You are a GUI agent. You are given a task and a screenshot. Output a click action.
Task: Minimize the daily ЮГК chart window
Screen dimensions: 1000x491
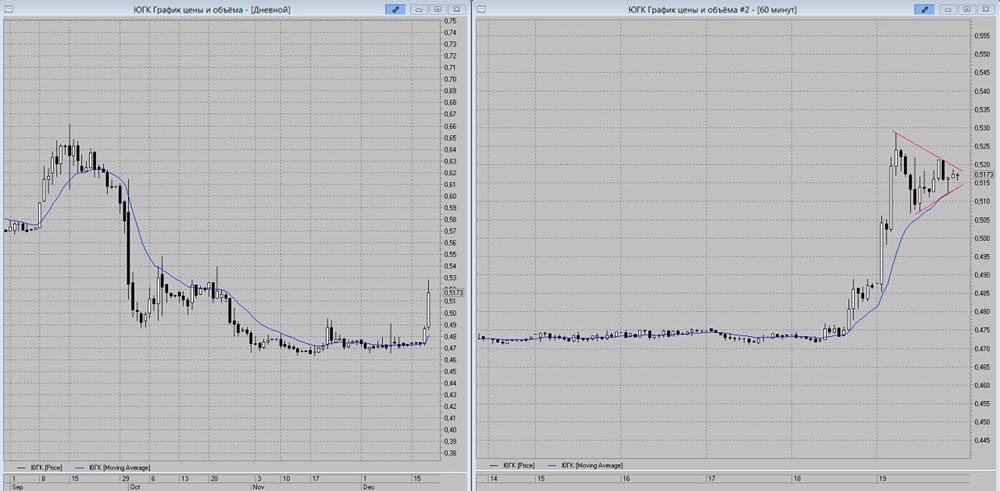421,9
